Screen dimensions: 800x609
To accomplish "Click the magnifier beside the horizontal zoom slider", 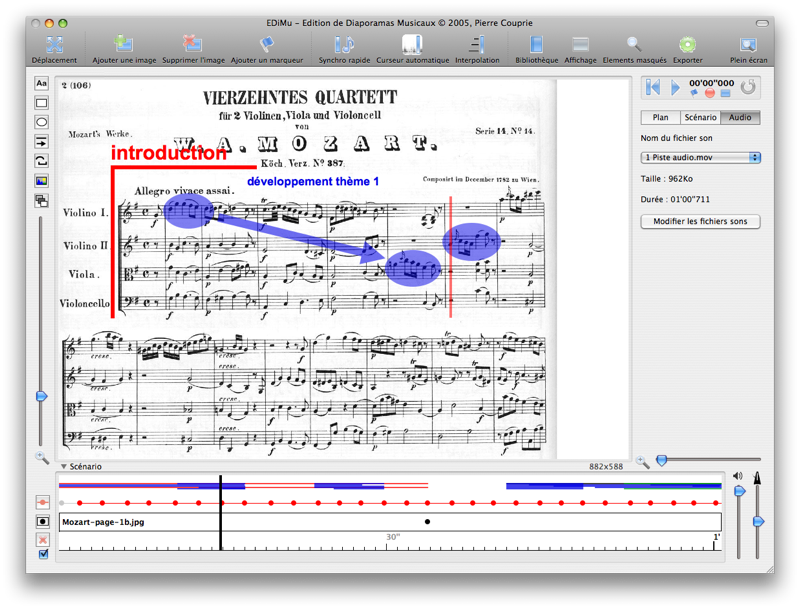I will pyautogui.click(x=643, y=462).
